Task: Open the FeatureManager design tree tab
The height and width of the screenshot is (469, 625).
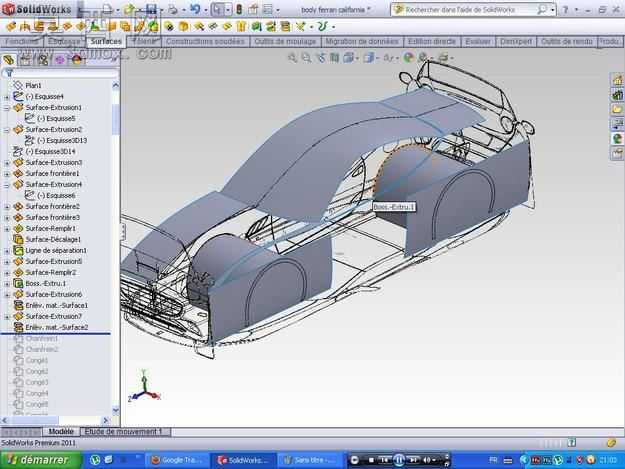Action: coord(8,60)
